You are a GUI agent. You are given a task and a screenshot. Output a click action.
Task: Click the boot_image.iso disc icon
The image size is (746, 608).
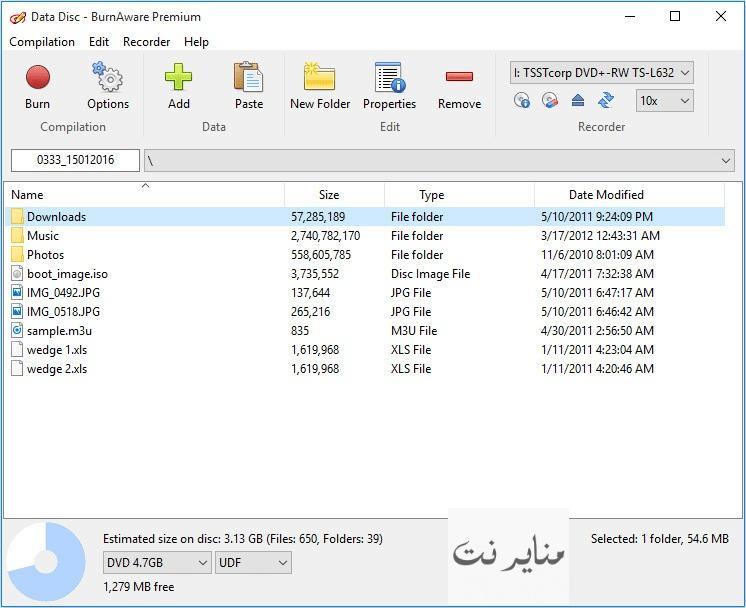[x=17, y=274]
